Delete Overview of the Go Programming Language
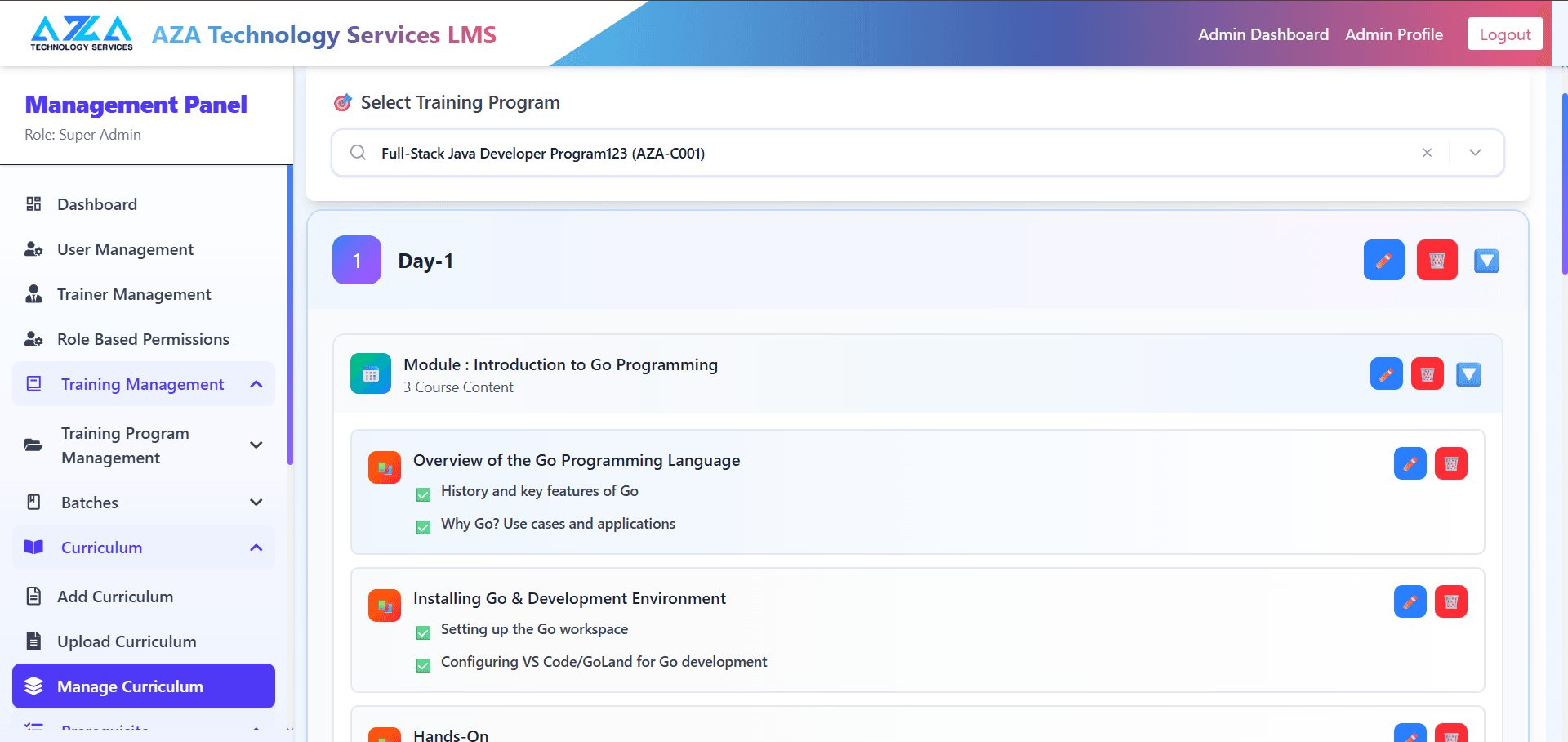 coord(1451,463)
